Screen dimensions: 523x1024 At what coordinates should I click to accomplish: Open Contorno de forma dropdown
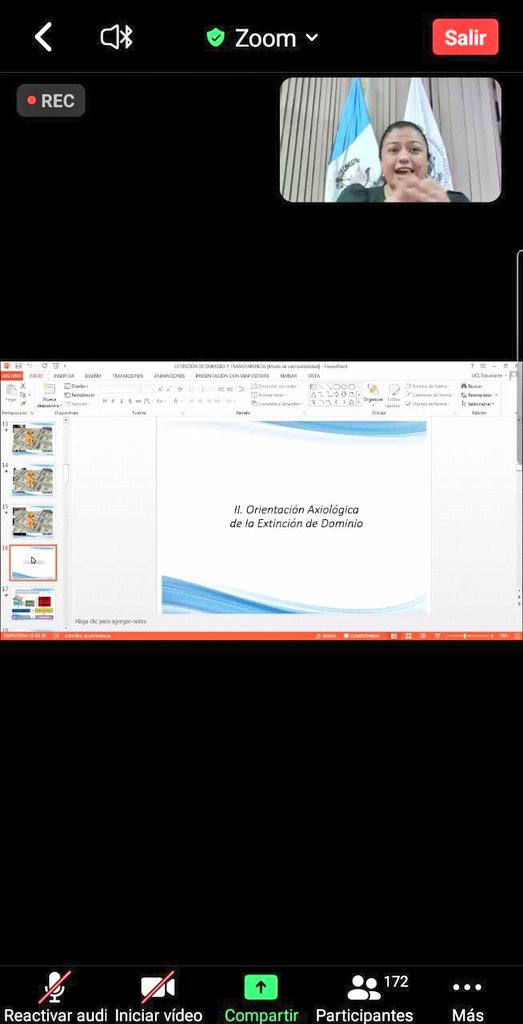point(430,394)
